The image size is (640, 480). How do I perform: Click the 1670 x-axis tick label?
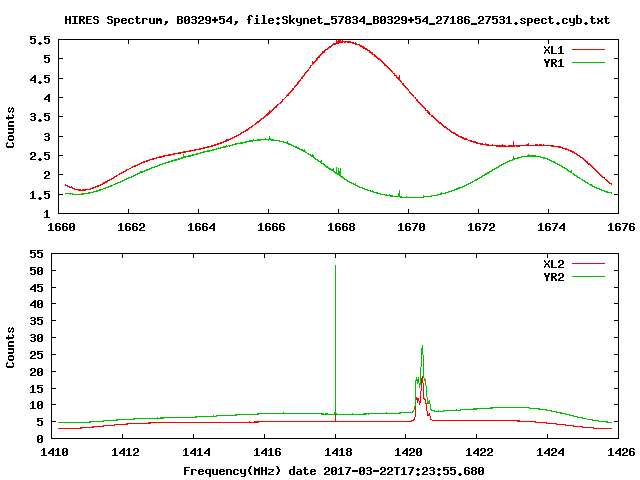coord(411,227)
